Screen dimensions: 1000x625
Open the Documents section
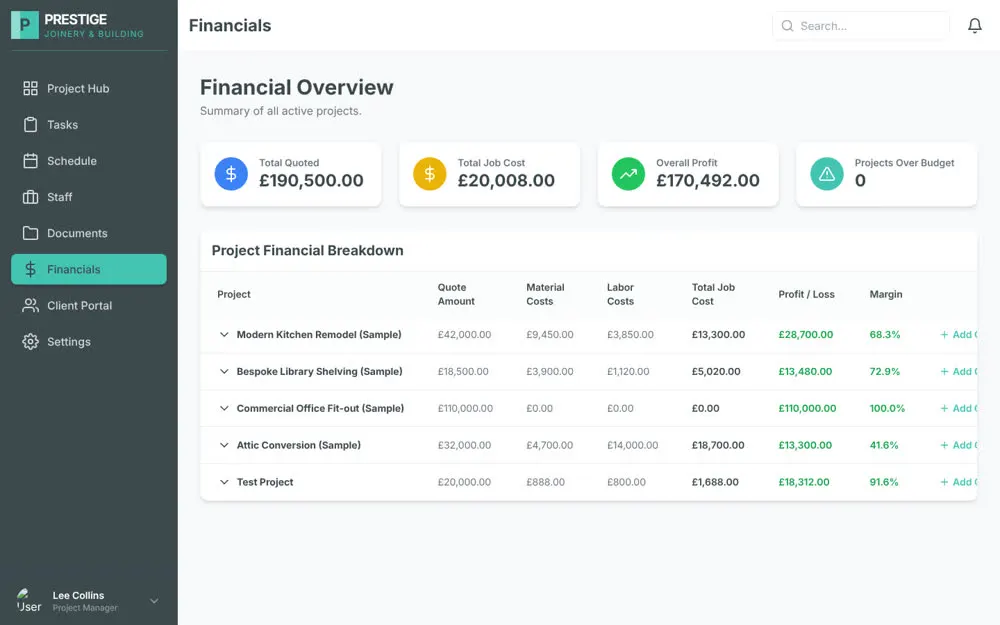coord(89,233)
